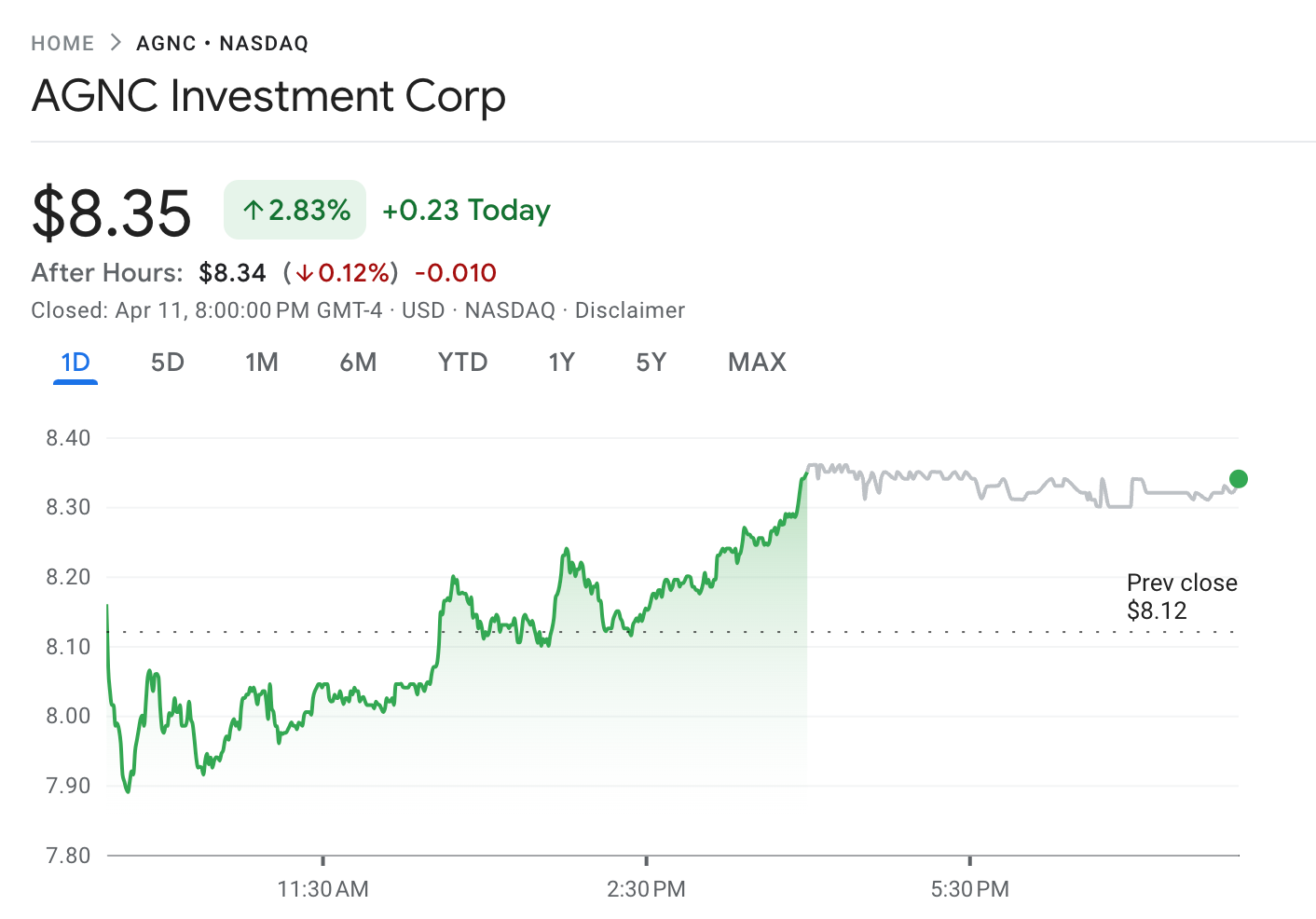Click the 11:30 AM axis label
Screen dimensions: 1316x919
point(322,889)
